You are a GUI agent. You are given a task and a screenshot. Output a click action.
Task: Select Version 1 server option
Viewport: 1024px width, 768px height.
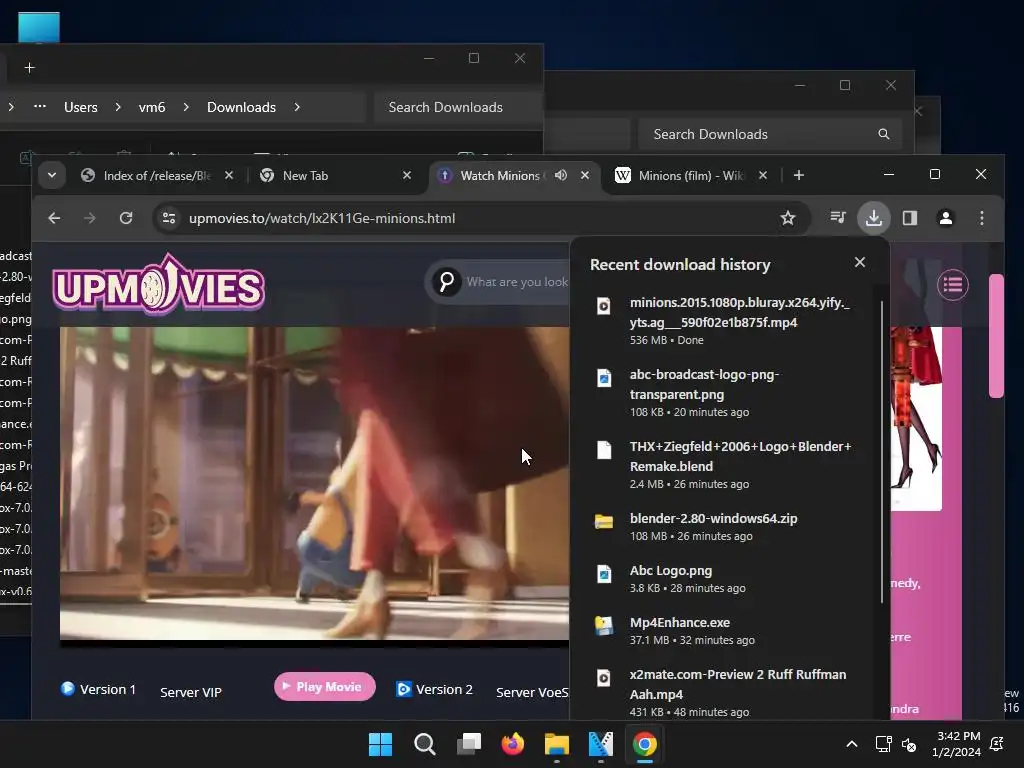(x=99, y=689)
